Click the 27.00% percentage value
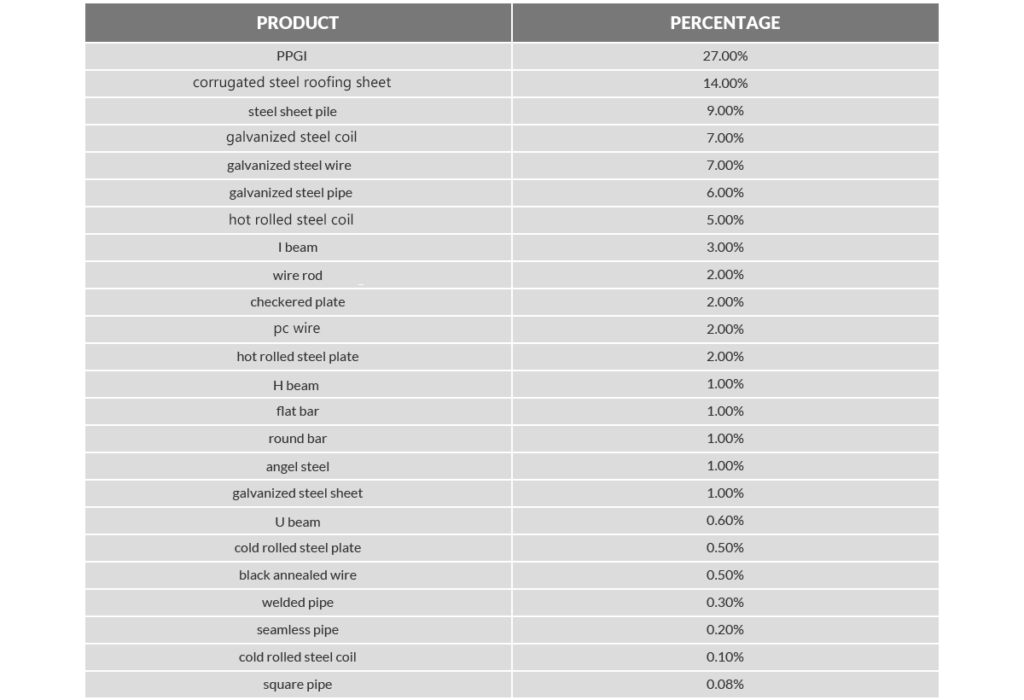 (724, 56)
